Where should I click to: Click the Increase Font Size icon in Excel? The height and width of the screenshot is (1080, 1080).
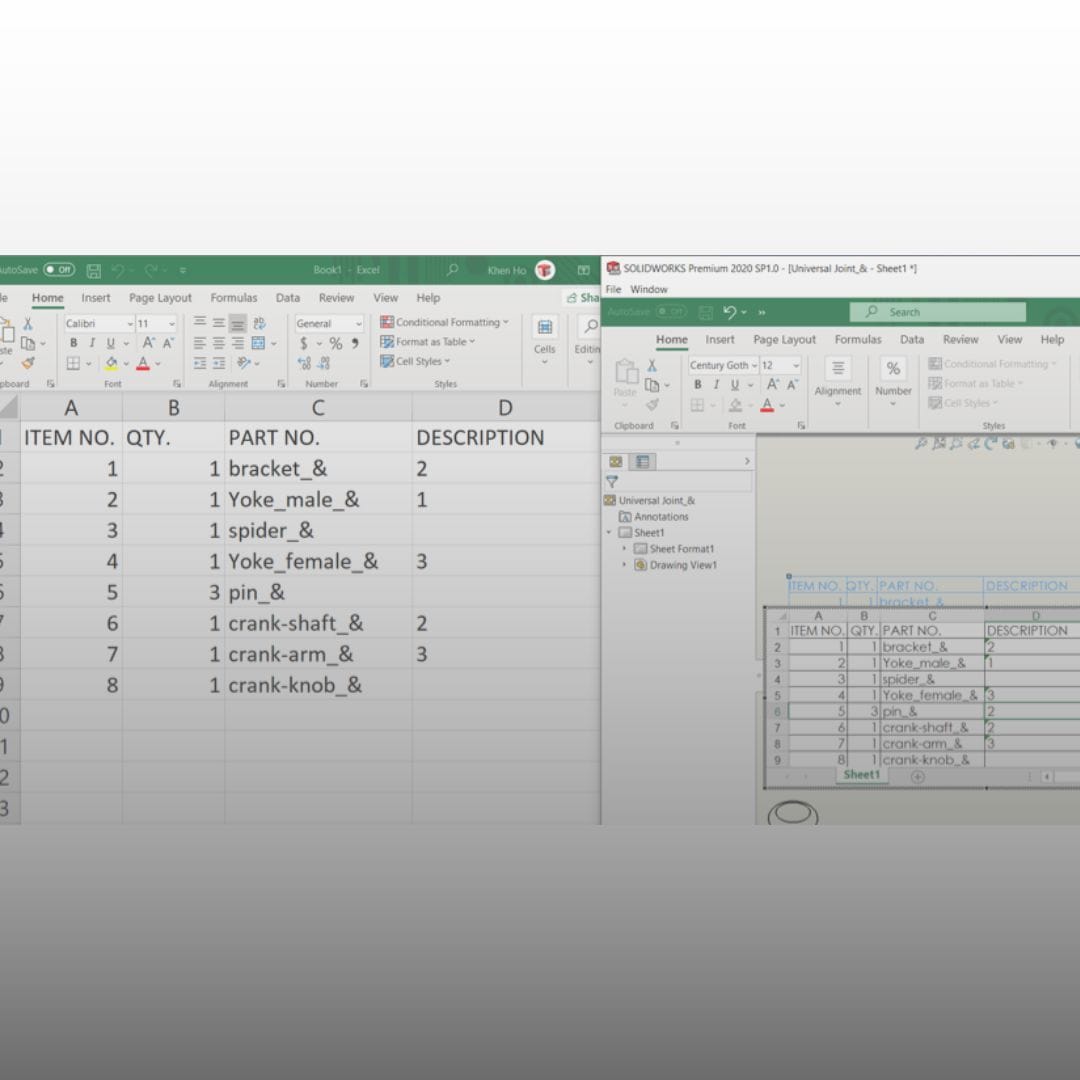[146, 341]
